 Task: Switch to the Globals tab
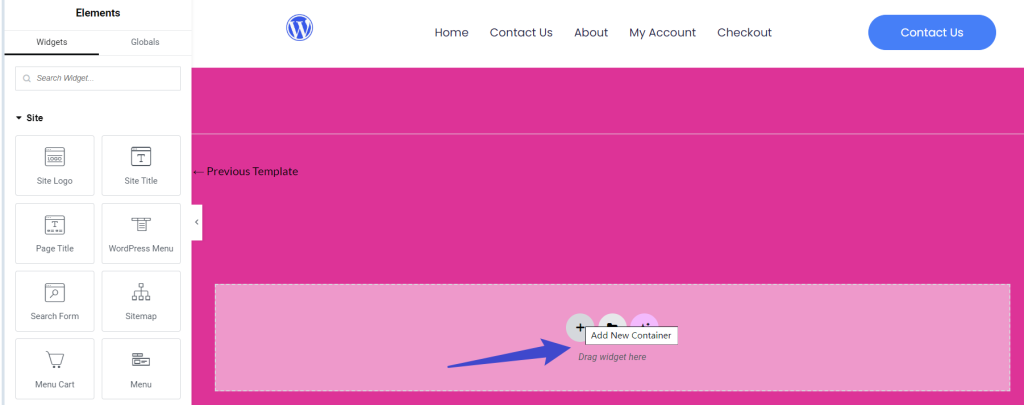click(145, 42)
